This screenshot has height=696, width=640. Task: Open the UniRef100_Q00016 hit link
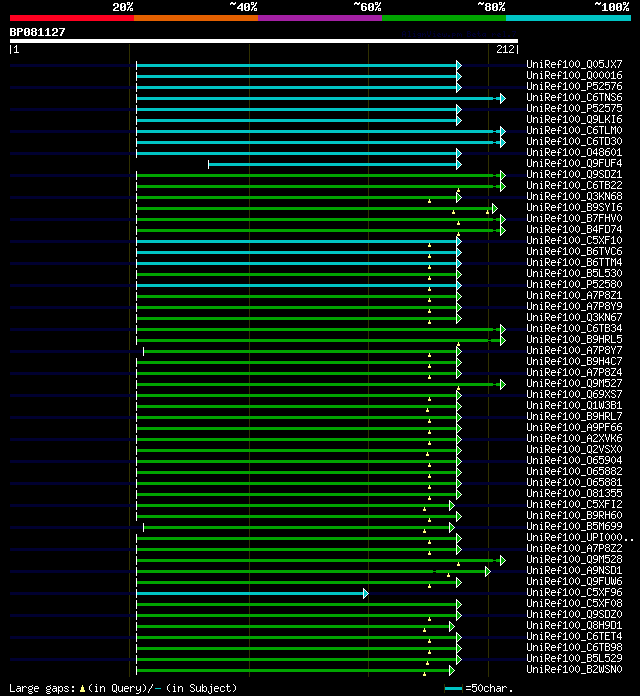pyautogui.click(x=574, y=75)
